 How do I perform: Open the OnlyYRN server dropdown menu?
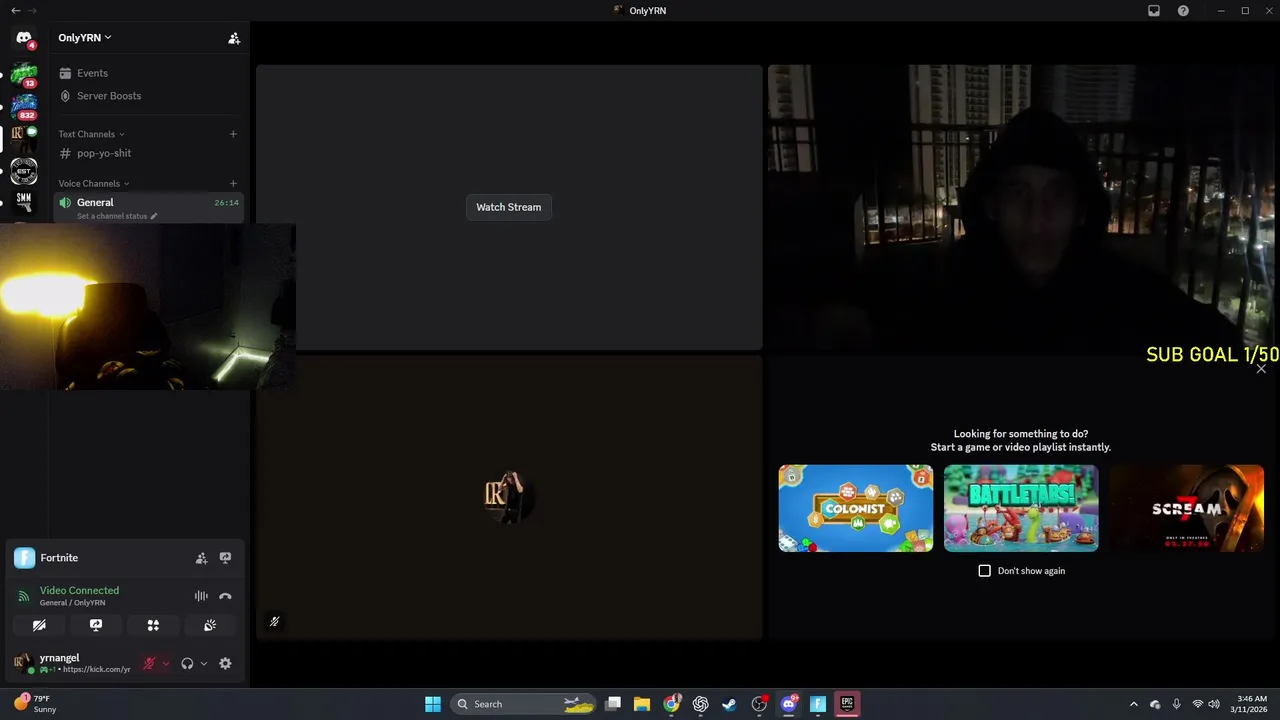coord(85,38)
